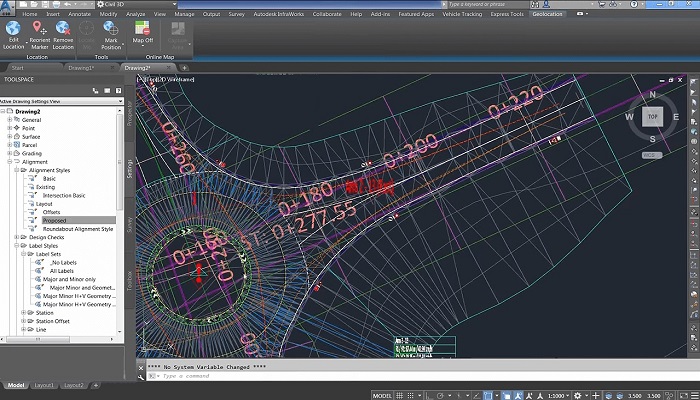Switch to the Drawing1 document tab

[x=80, y=67]
